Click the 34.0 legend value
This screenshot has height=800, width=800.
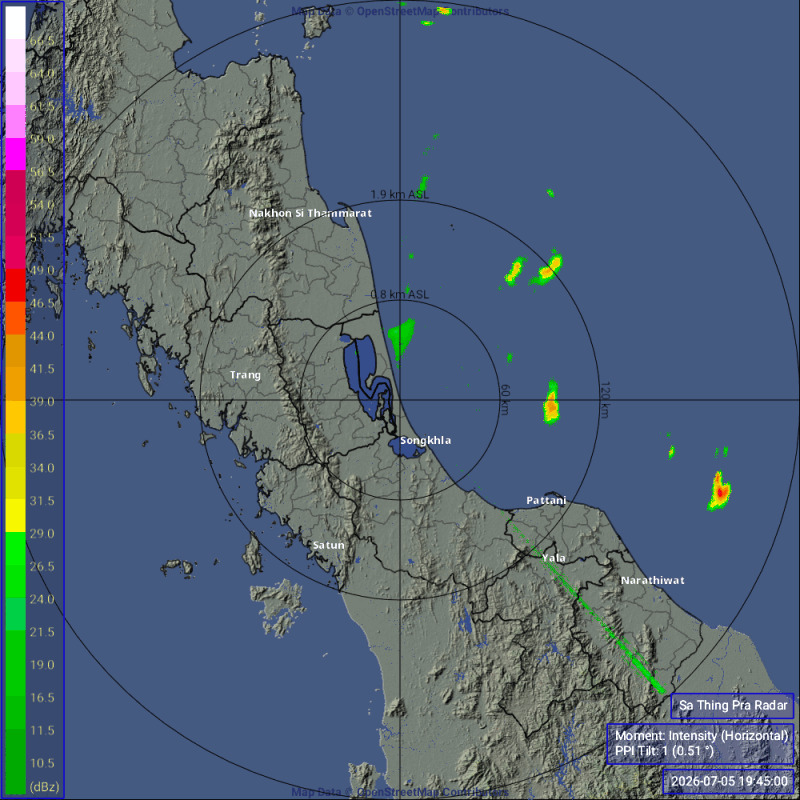point(42,467)
